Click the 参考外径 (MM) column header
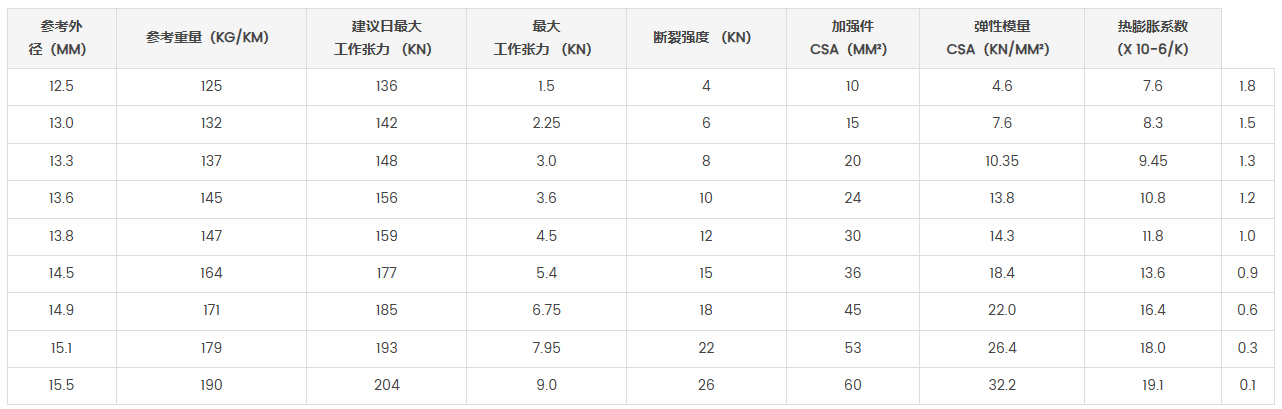Screen dimensions: 1282x409 click(62, 38)
